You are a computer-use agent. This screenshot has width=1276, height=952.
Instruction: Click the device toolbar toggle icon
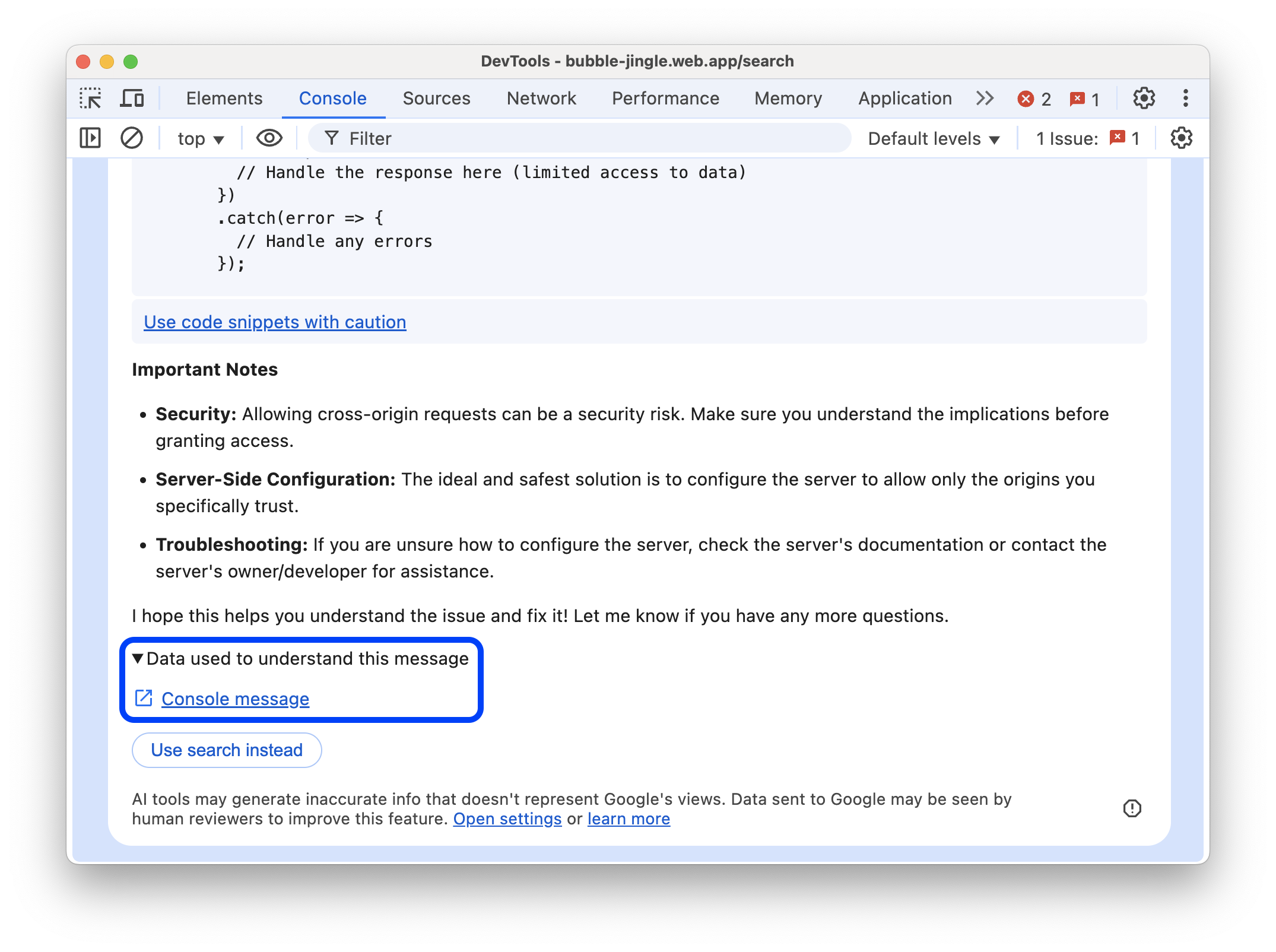pyautogui.click(x=133, y=98)
